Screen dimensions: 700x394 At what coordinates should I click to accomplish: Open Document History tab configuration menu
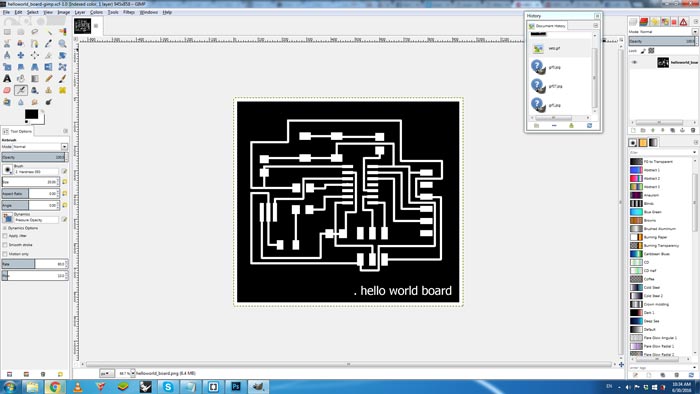pyautogui.click(x=595, y=25)
